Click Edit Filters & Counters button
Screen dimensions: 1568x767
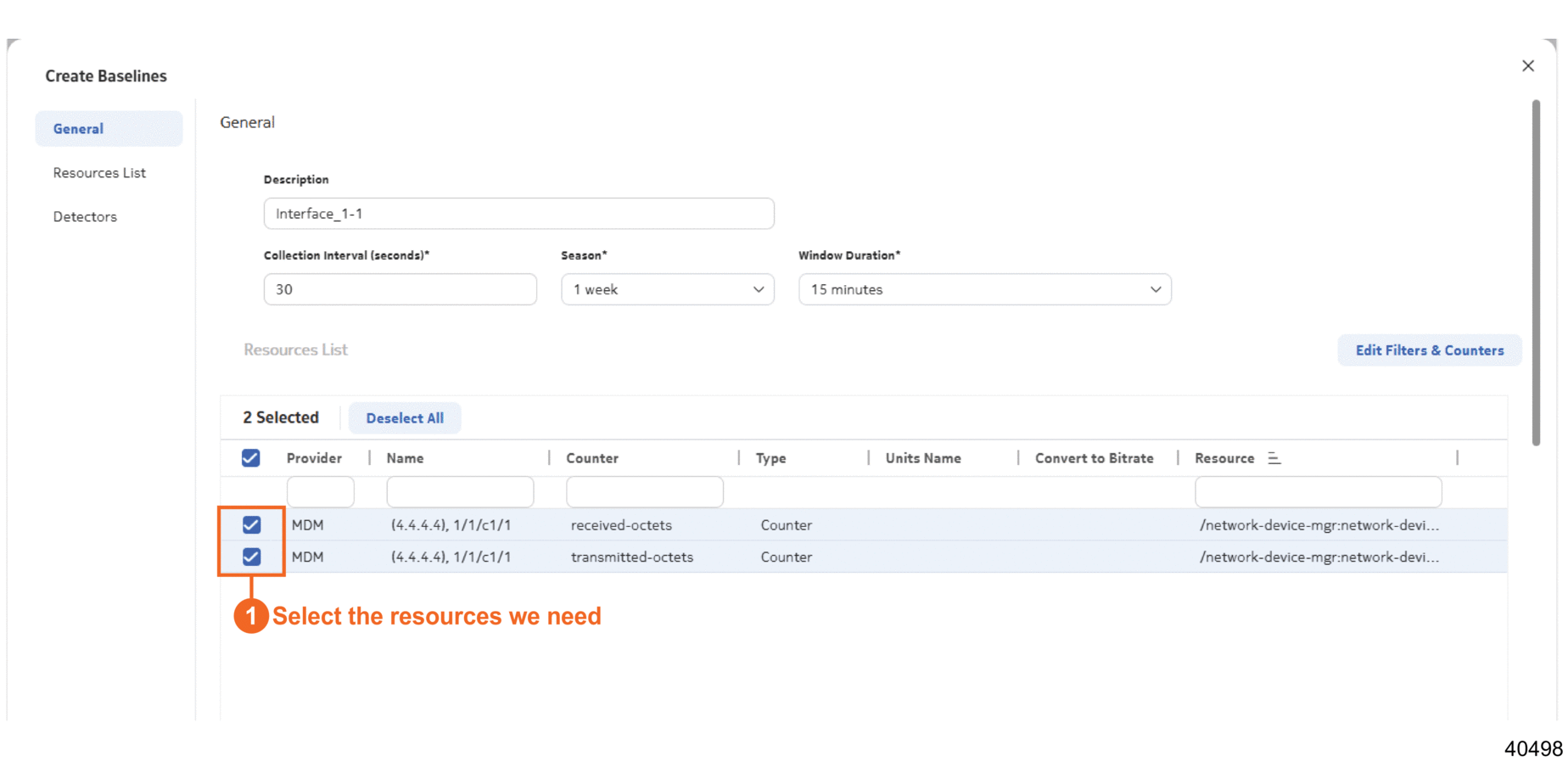(x=1429, y=350)
